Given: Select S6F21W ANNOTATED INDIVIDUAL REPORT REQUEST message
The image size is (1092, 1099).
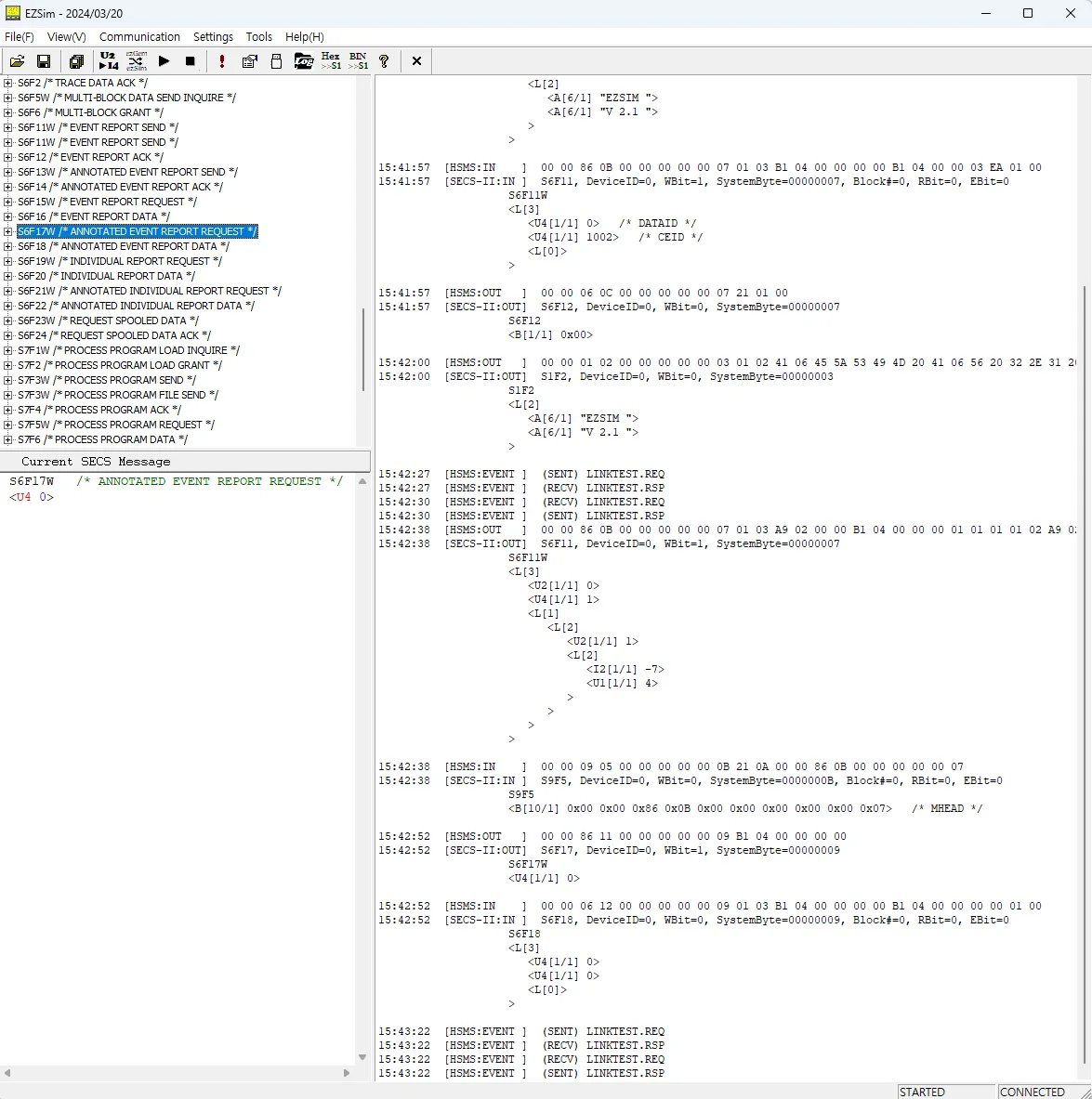Looking at the screenshot, I should point(150,291).
